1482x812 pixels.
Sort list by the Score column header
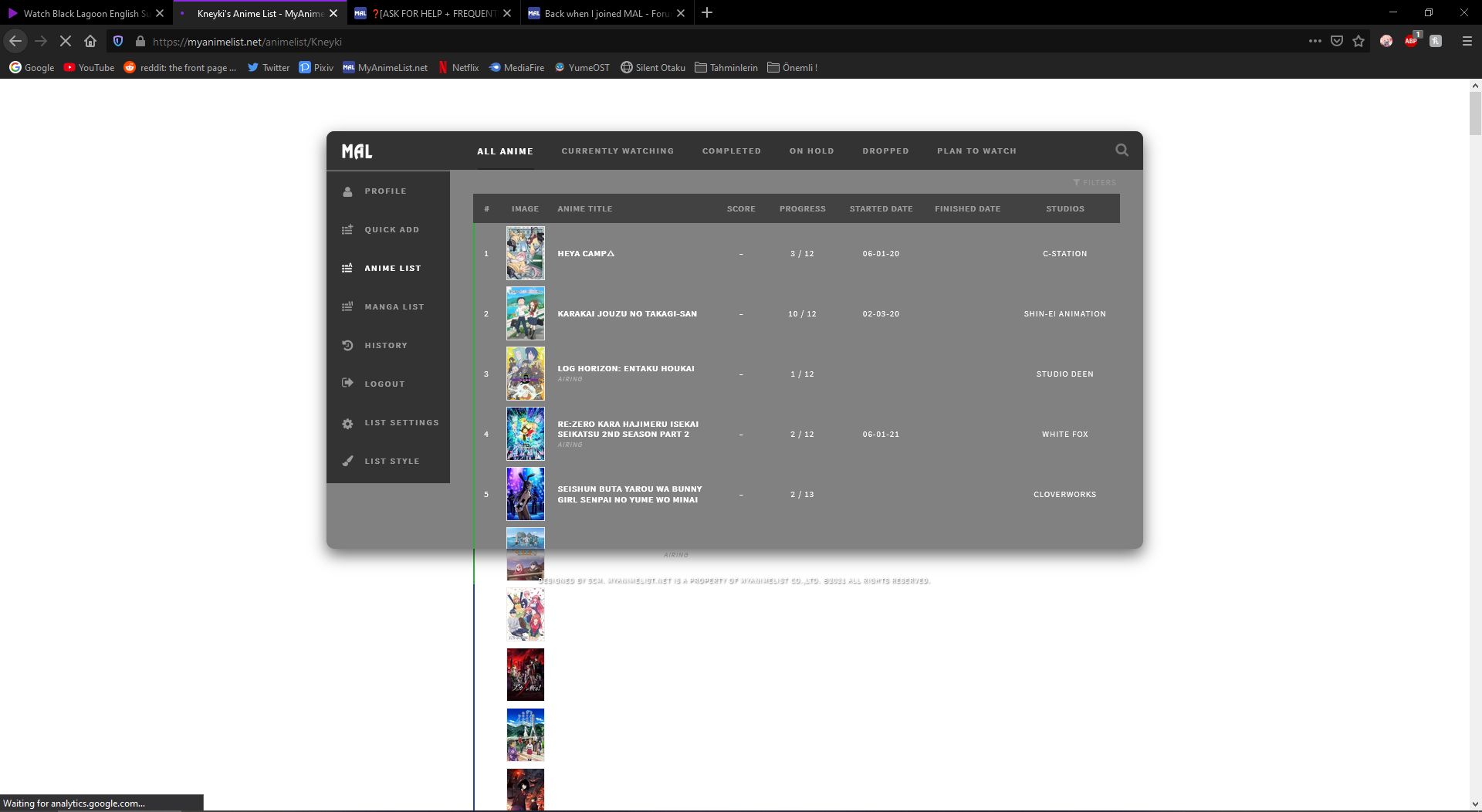click(x=741, y=209)
